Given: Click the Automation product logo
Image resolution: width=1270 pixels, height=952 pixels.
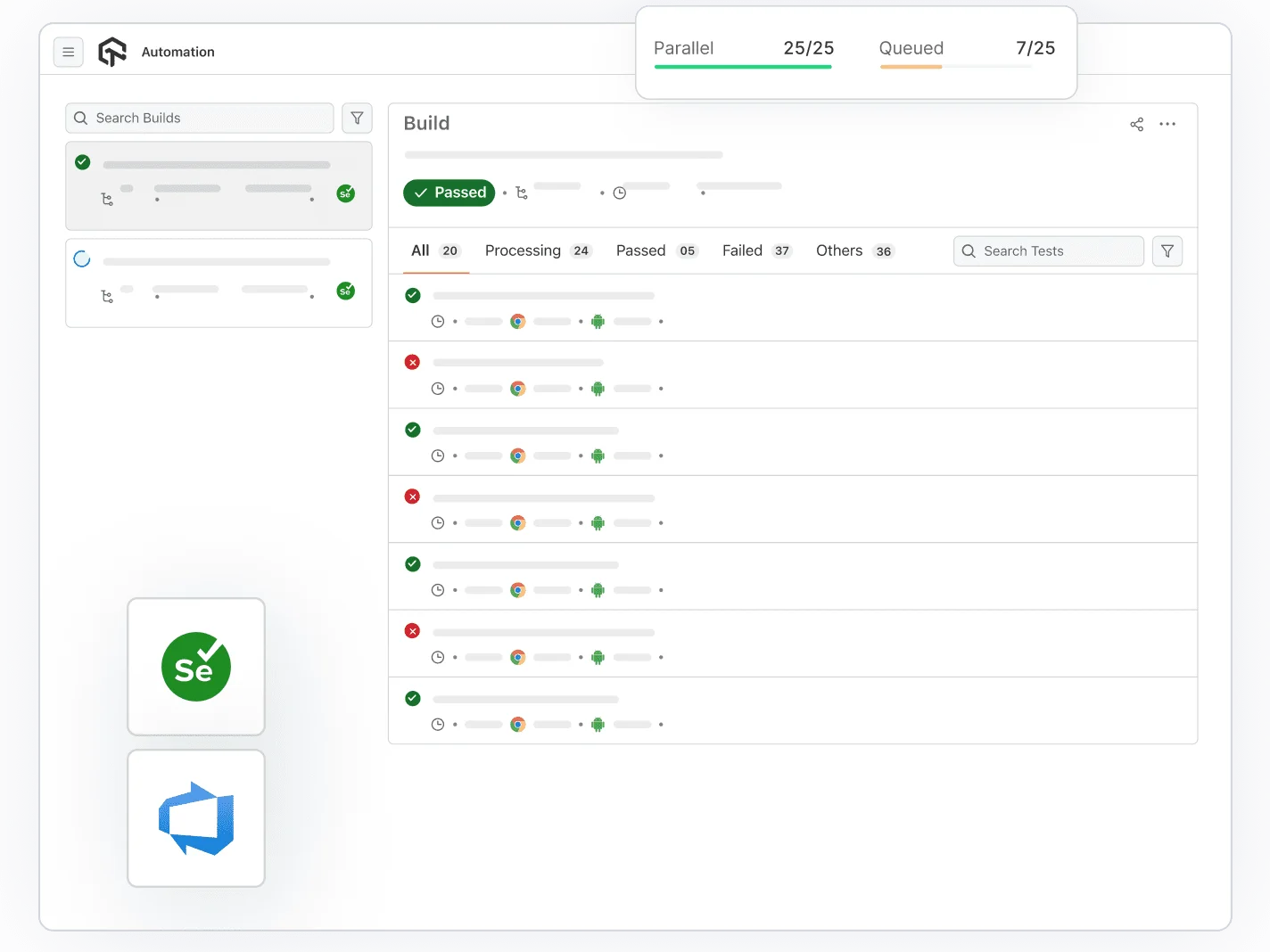Looking at the screenshot, I should pyautogui.click(x=112, y=52).
